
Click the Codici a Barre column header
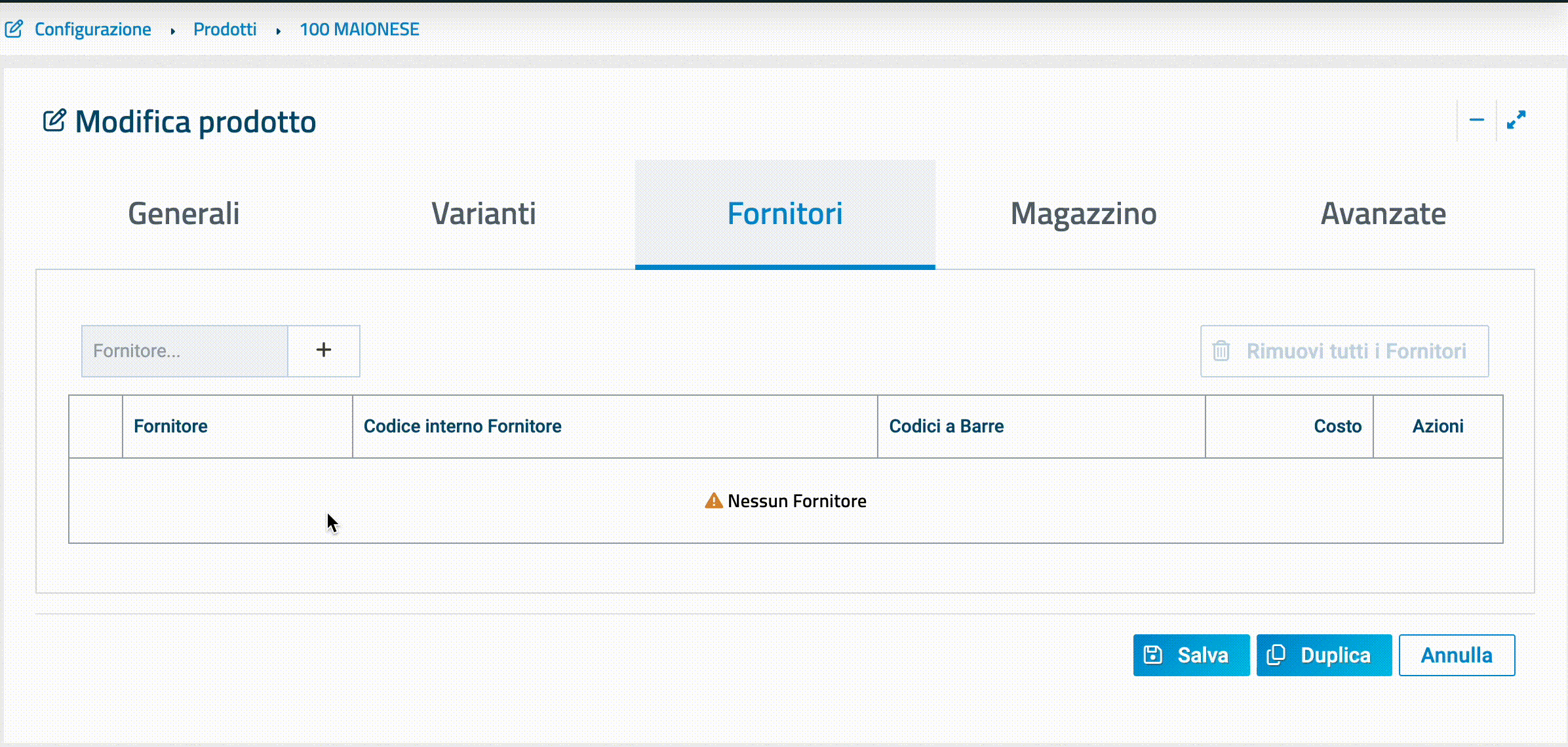pyautogui.click(x=1041, y=427)
